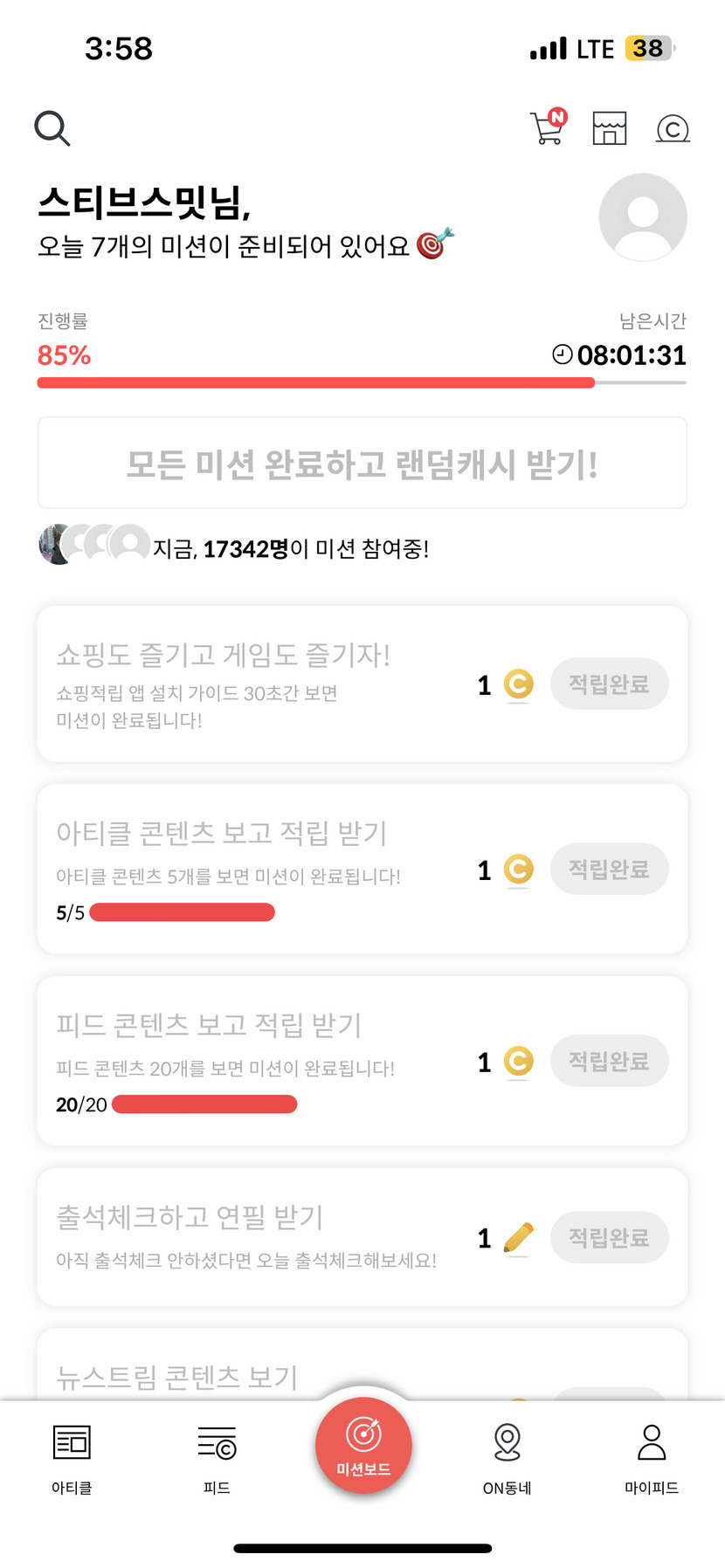Select the 미션보드 center tab
The height and width of the screenshot is (1568, 725).
pos(363,1447)
